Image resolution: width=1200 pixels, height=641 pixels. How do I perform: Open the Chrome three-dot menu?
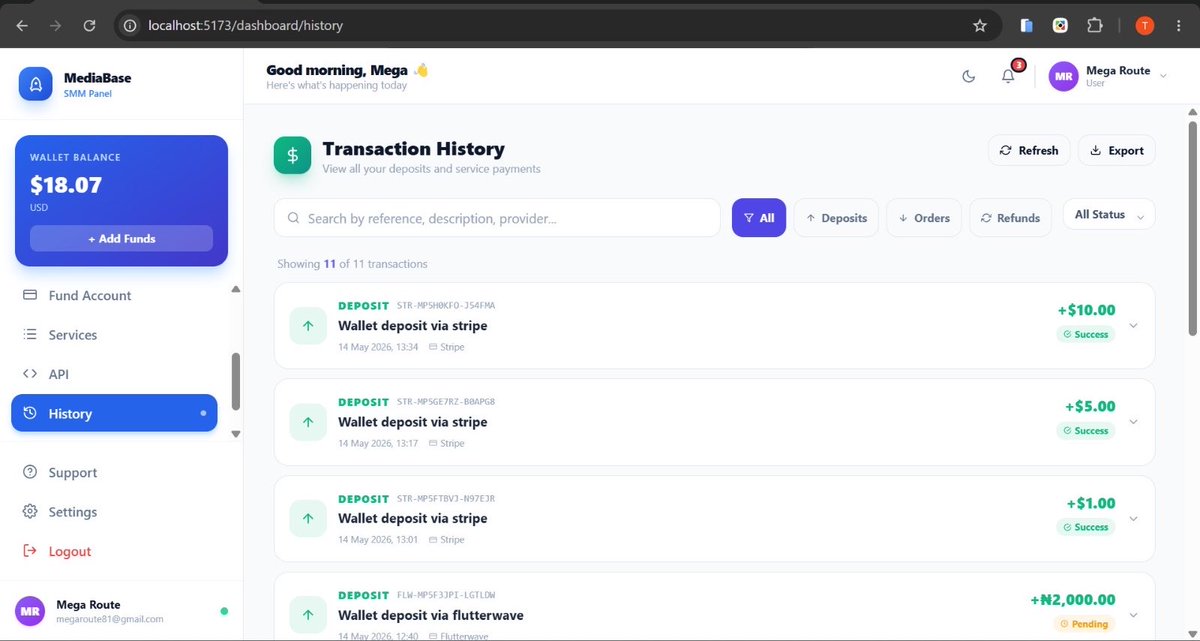pyautogui.click(x=1178, y=25)
